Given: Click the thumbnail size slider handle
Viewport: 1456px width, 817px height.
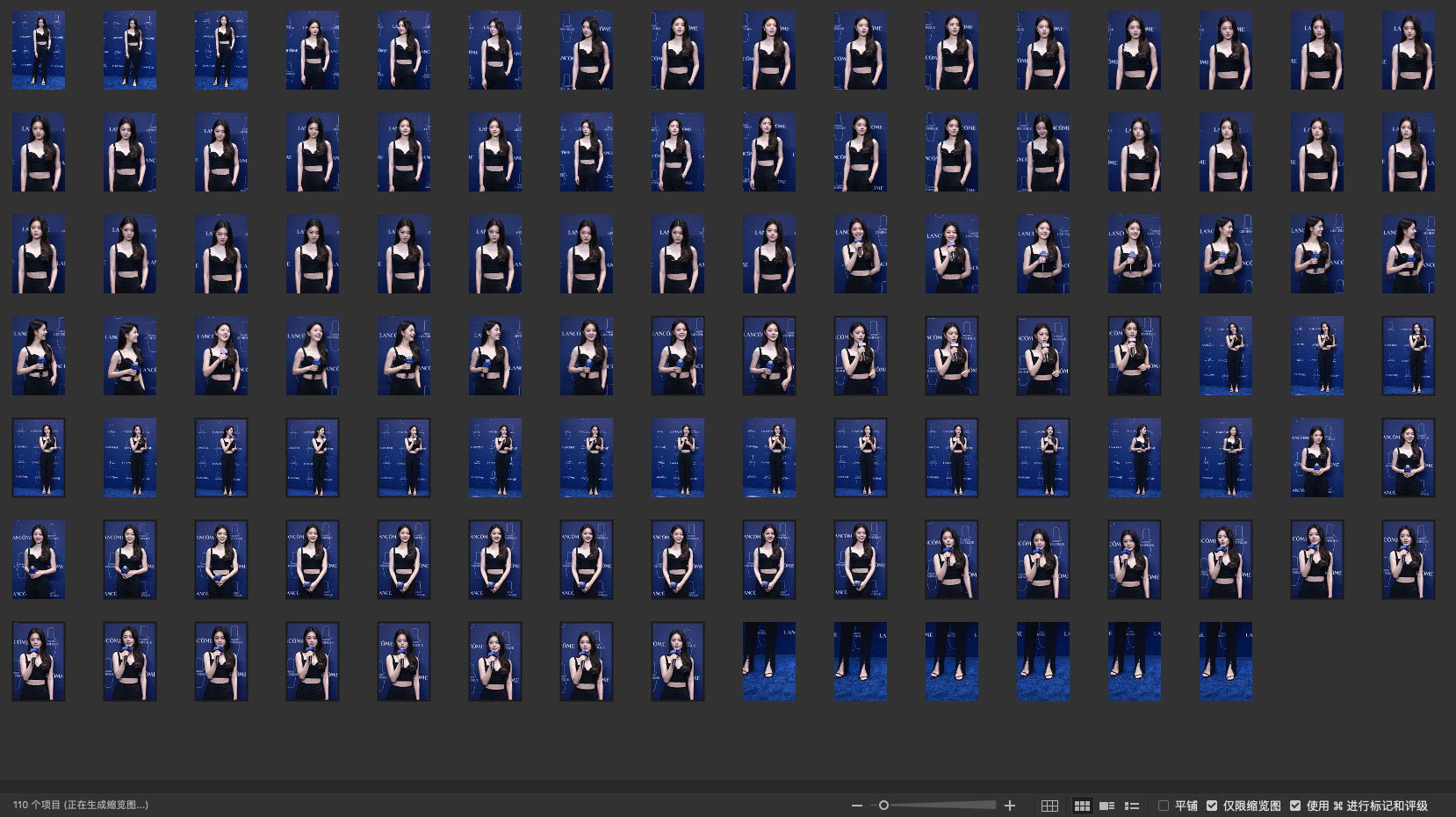Looking at the screenshot, I should tap(883, 806).
